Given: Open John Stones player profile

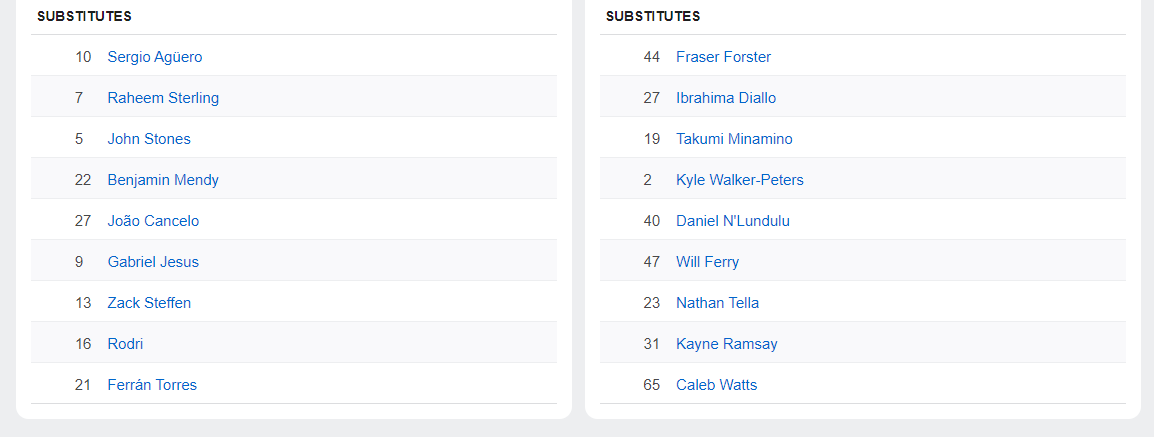Looking at the screenshot, I should (149, 139).
